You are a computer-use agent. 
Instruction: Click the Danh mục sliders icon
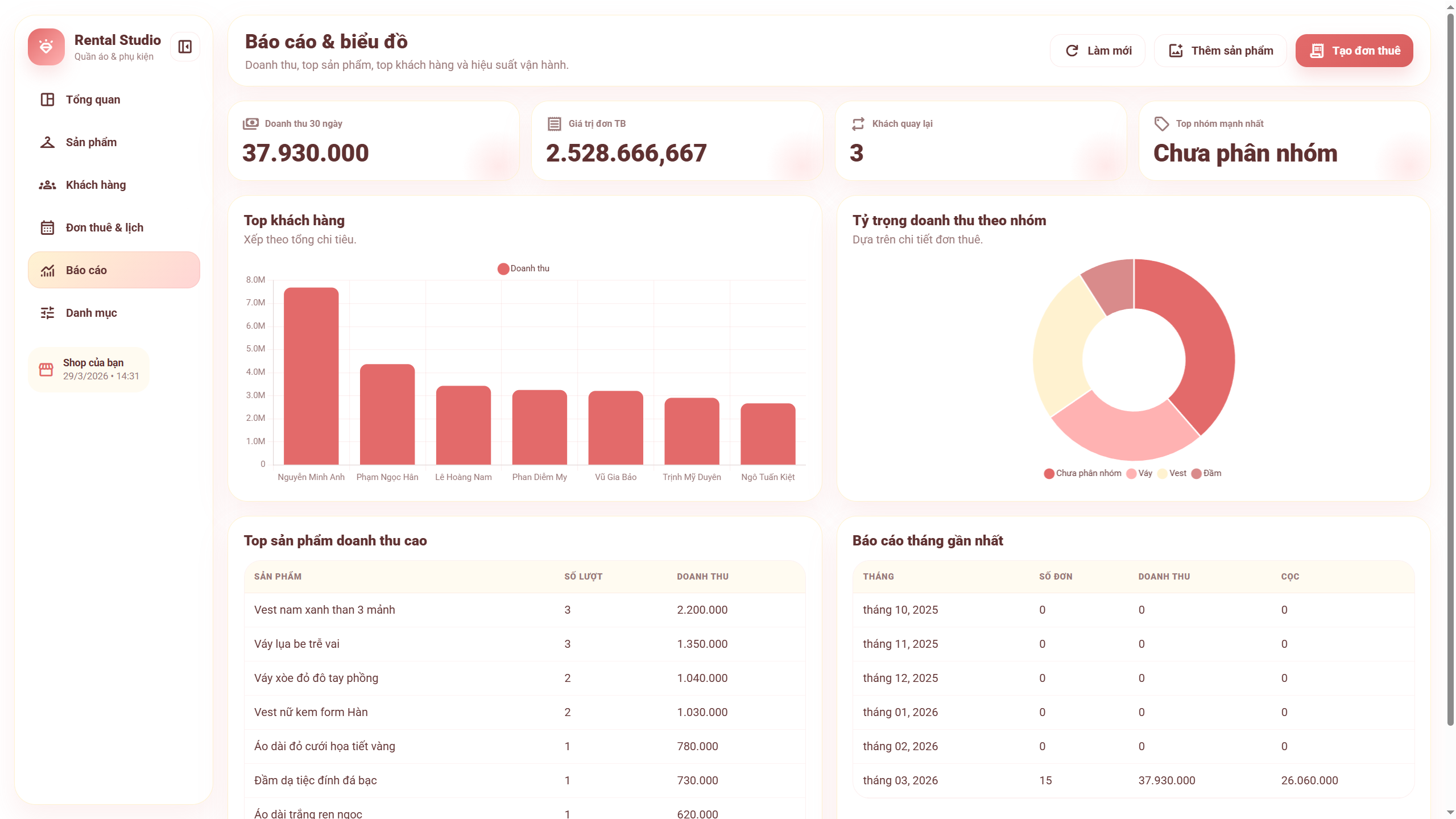coord(47,313)
